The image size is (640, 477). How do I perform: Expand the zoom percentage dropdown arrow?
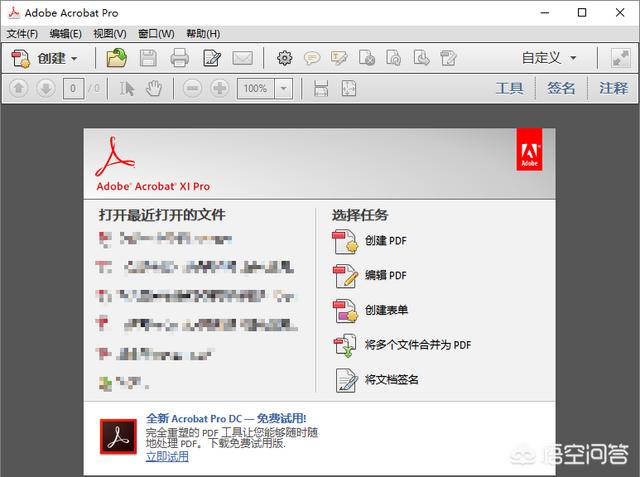283,88
